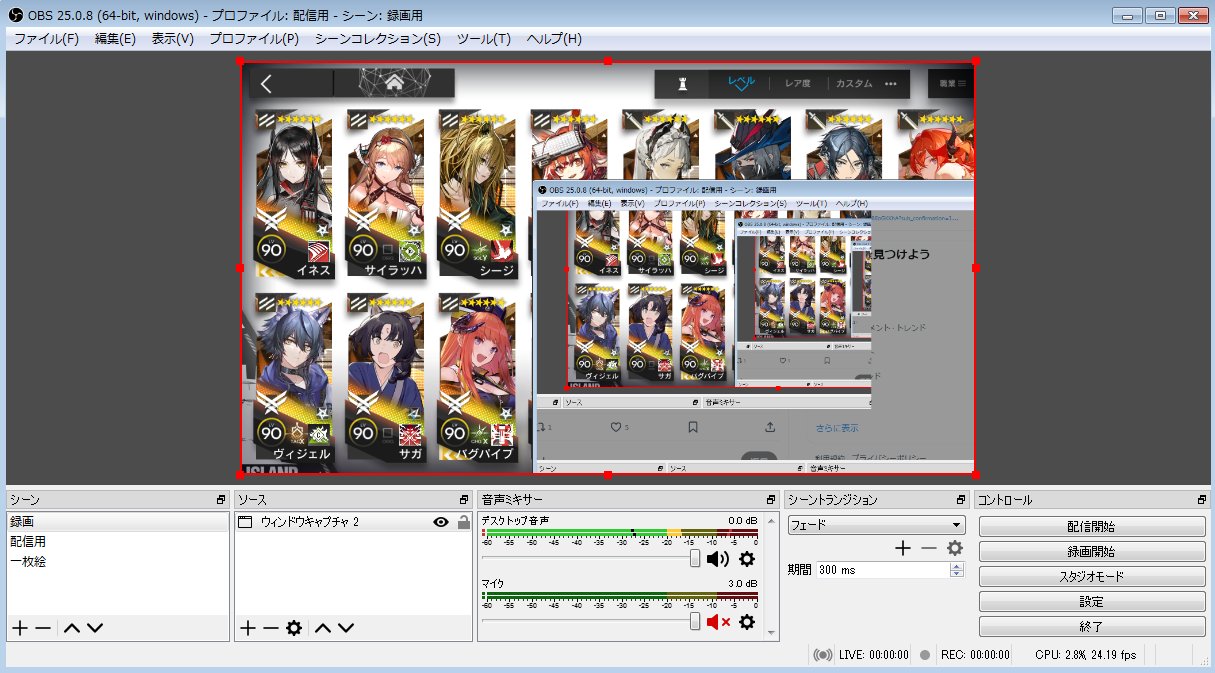This screenshot has height=673, width=1215.
Task: Move the source up in the list
Action: [x=323, y=628]
